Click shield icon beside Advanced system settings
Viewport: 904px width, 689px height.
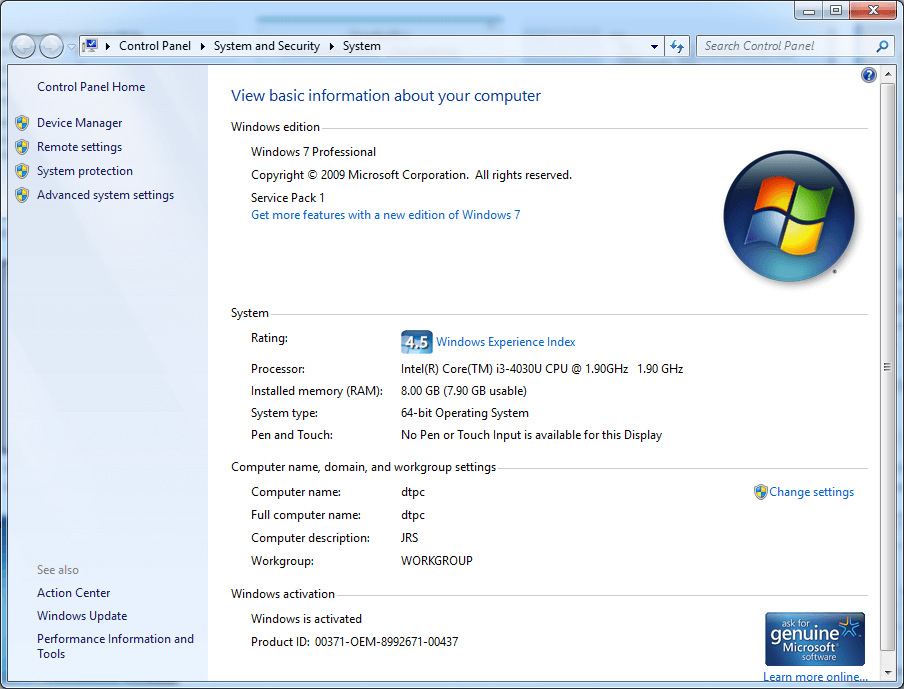22,195
